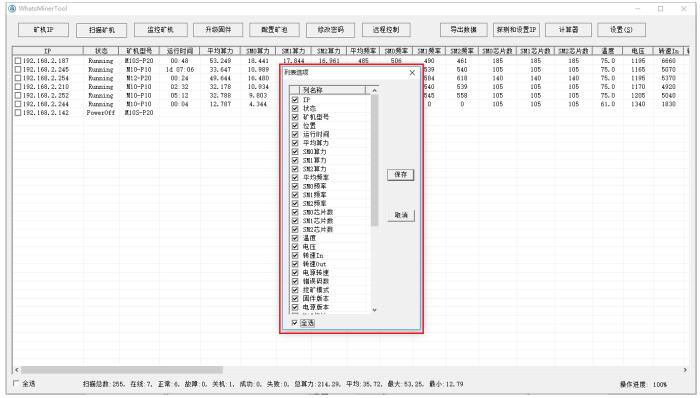Viewport: 700px width, 398px height.
Task: Uncheck the IP column checkbox in dialog
Action: point(295,100)
